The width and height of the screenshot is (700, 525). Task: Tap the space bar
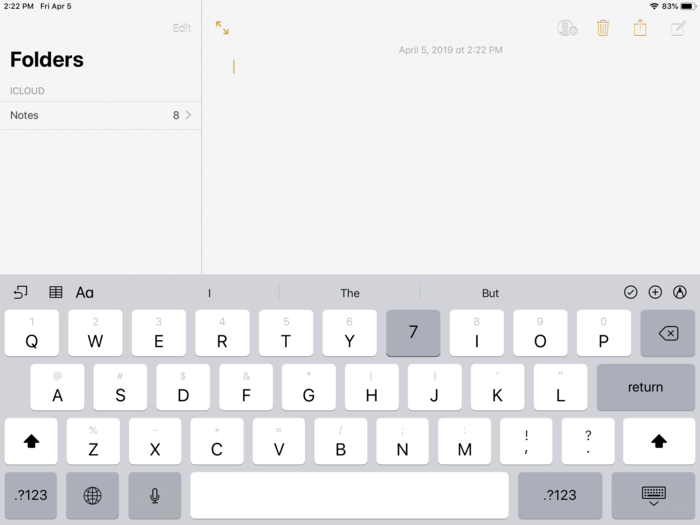[x=349, y=495]
